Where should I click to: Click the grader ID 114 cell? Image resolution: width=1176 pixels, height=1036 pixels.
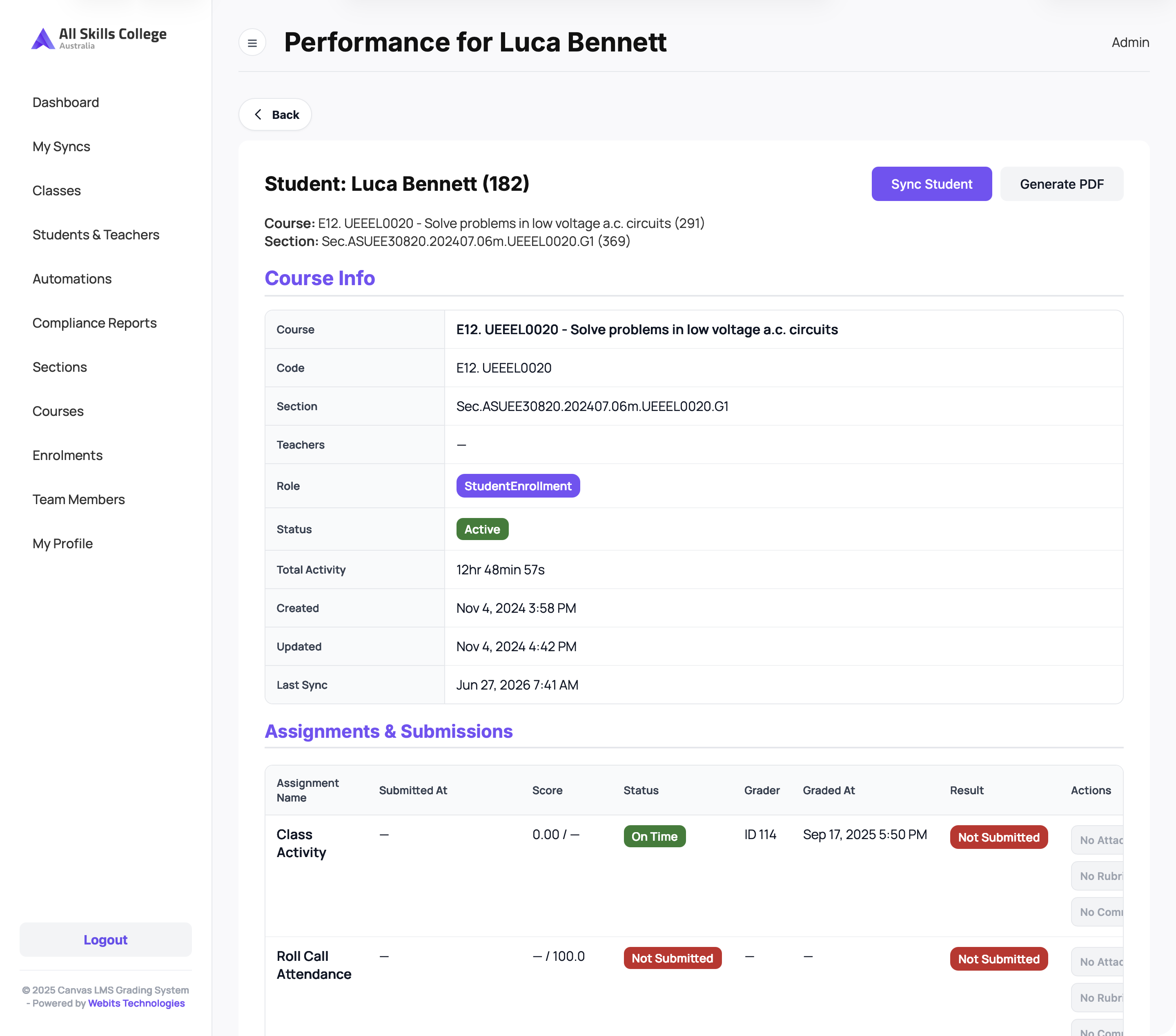tap(760, 835)
